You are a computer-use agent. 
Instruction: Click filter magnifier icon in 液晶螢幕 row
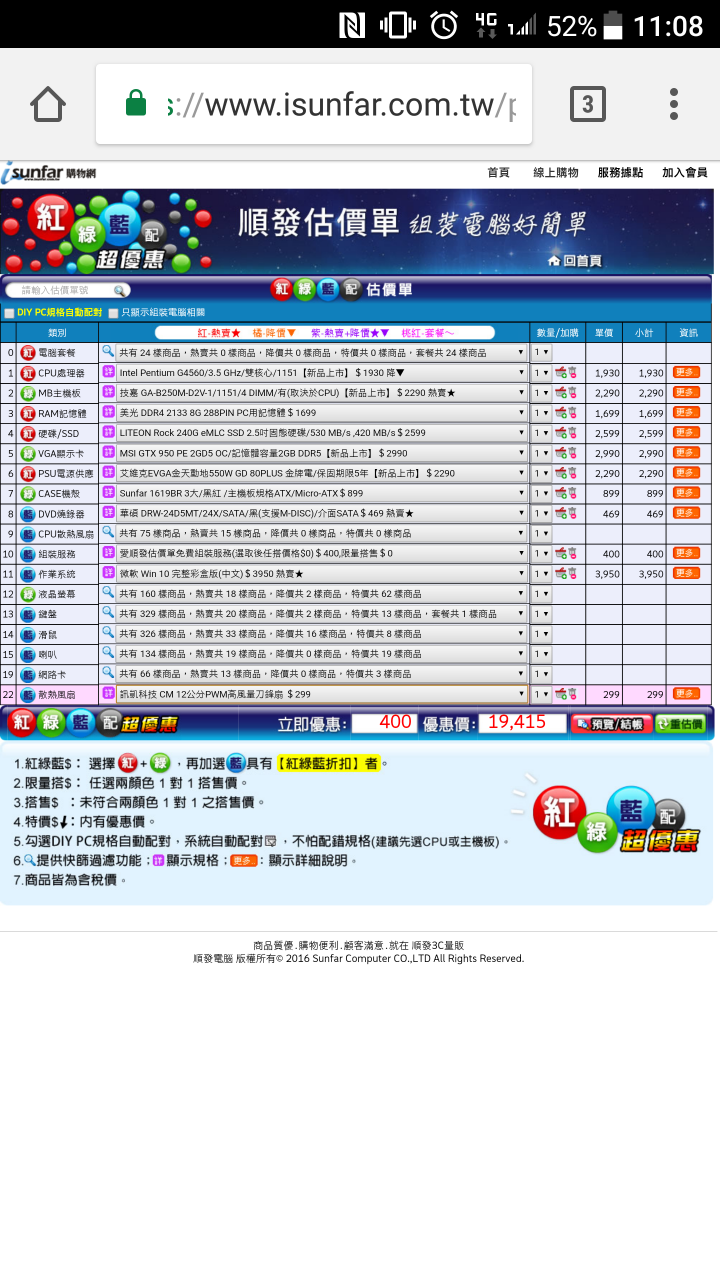[108, 592]
